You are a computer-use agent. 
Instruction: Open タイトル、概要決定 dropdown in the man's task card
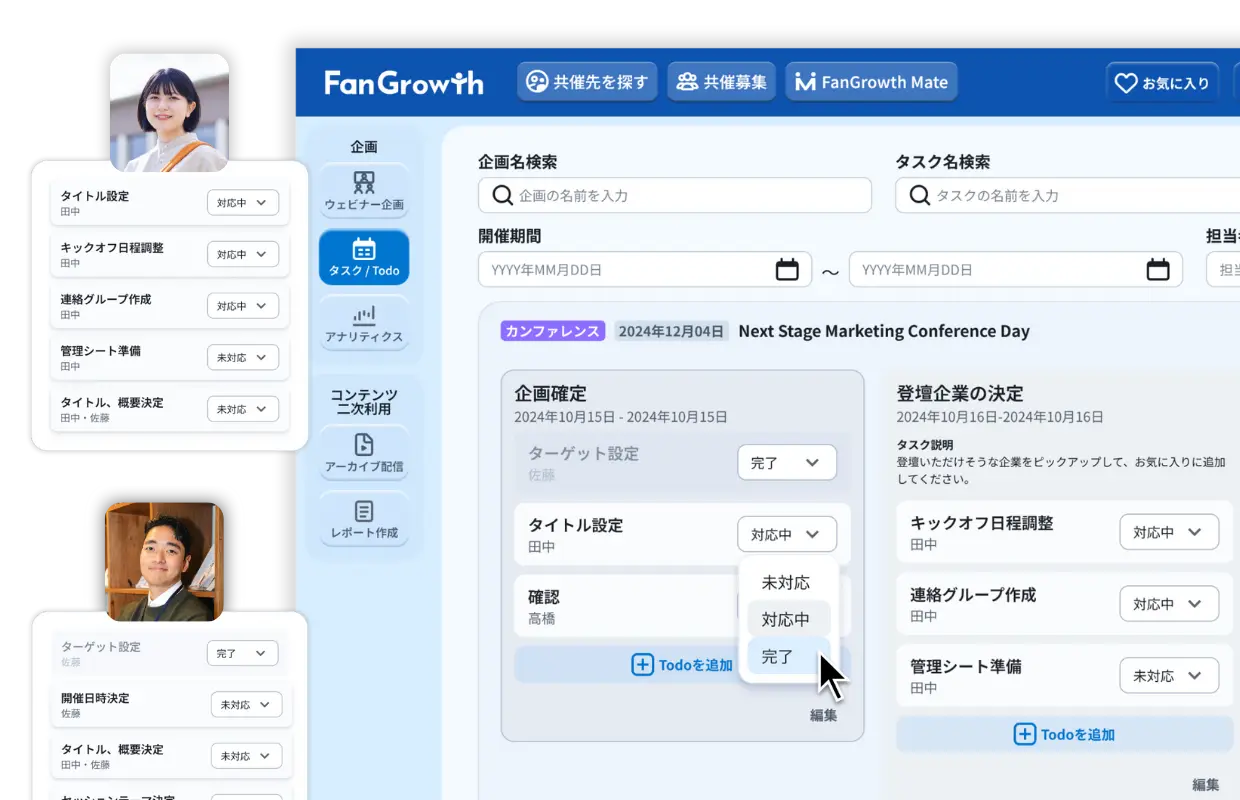(x=246, y=756)
